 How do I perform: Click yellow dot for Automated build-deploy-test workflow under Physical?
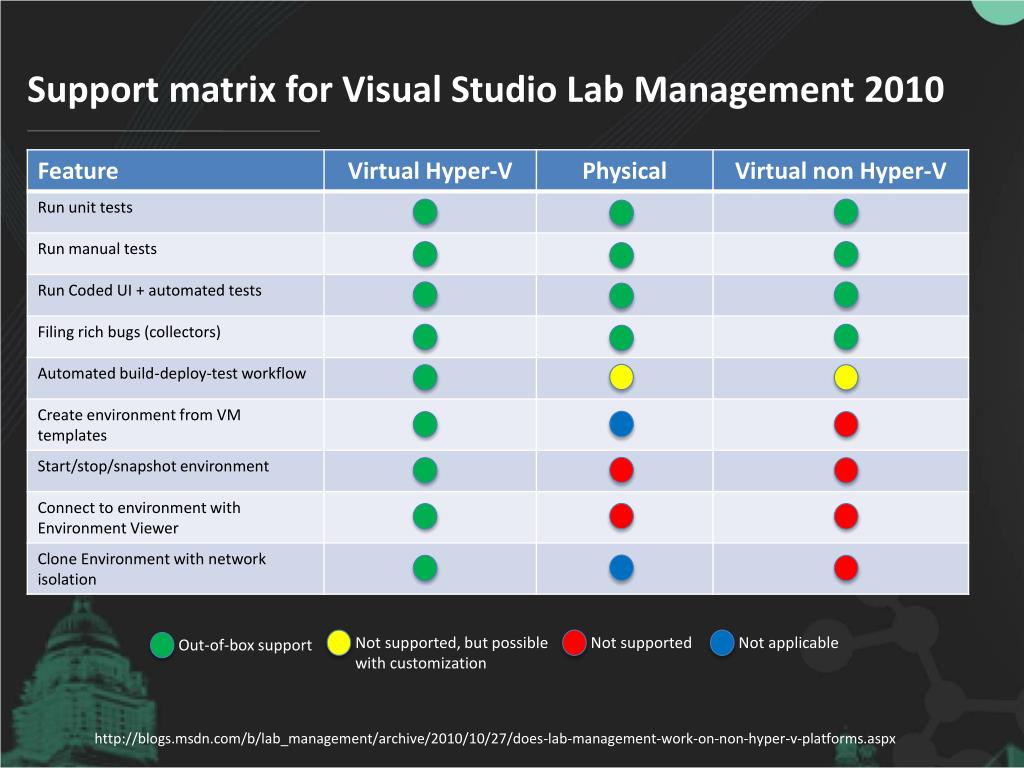point(622,378)
